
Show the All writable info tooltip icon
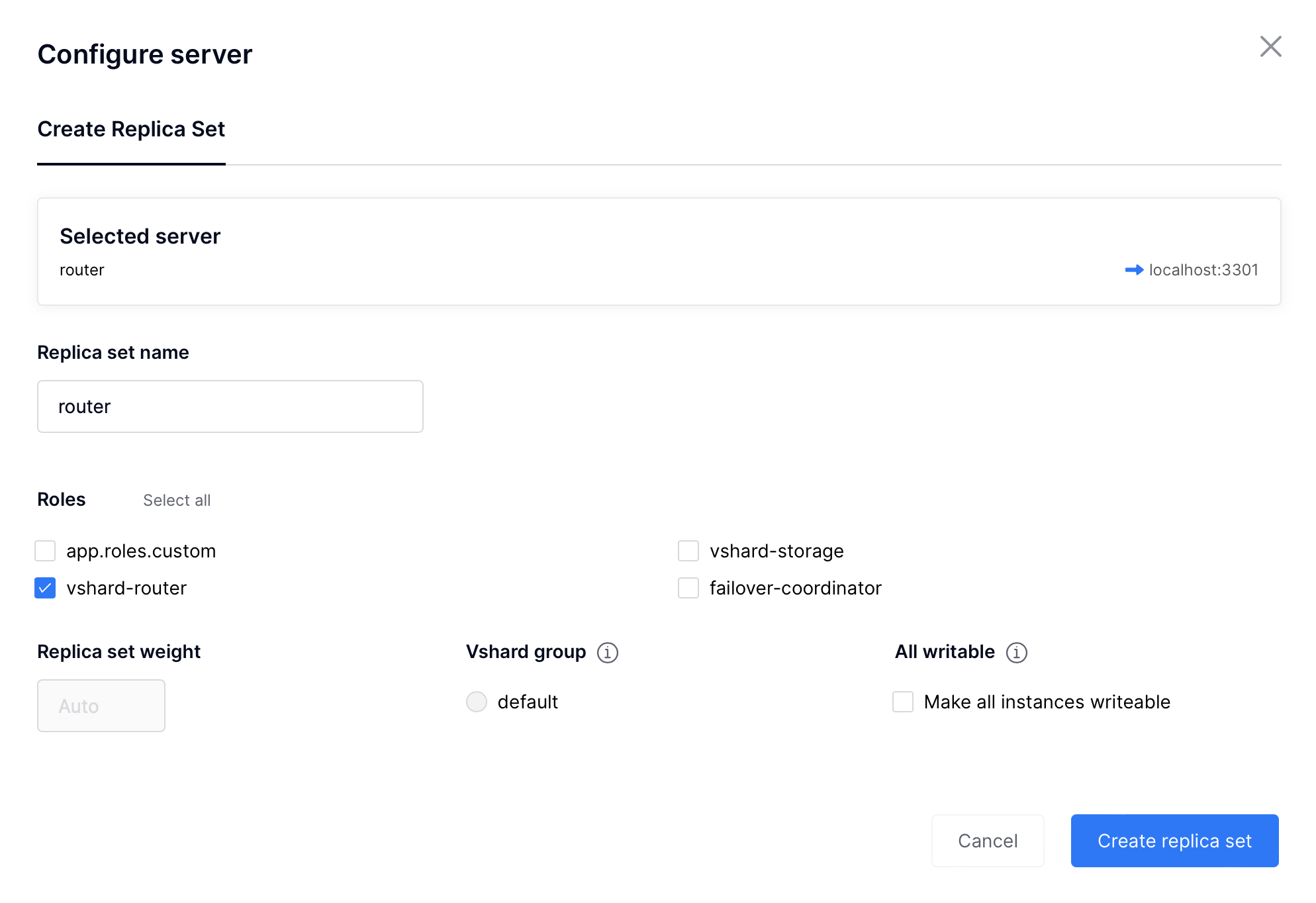(1016, 653)
